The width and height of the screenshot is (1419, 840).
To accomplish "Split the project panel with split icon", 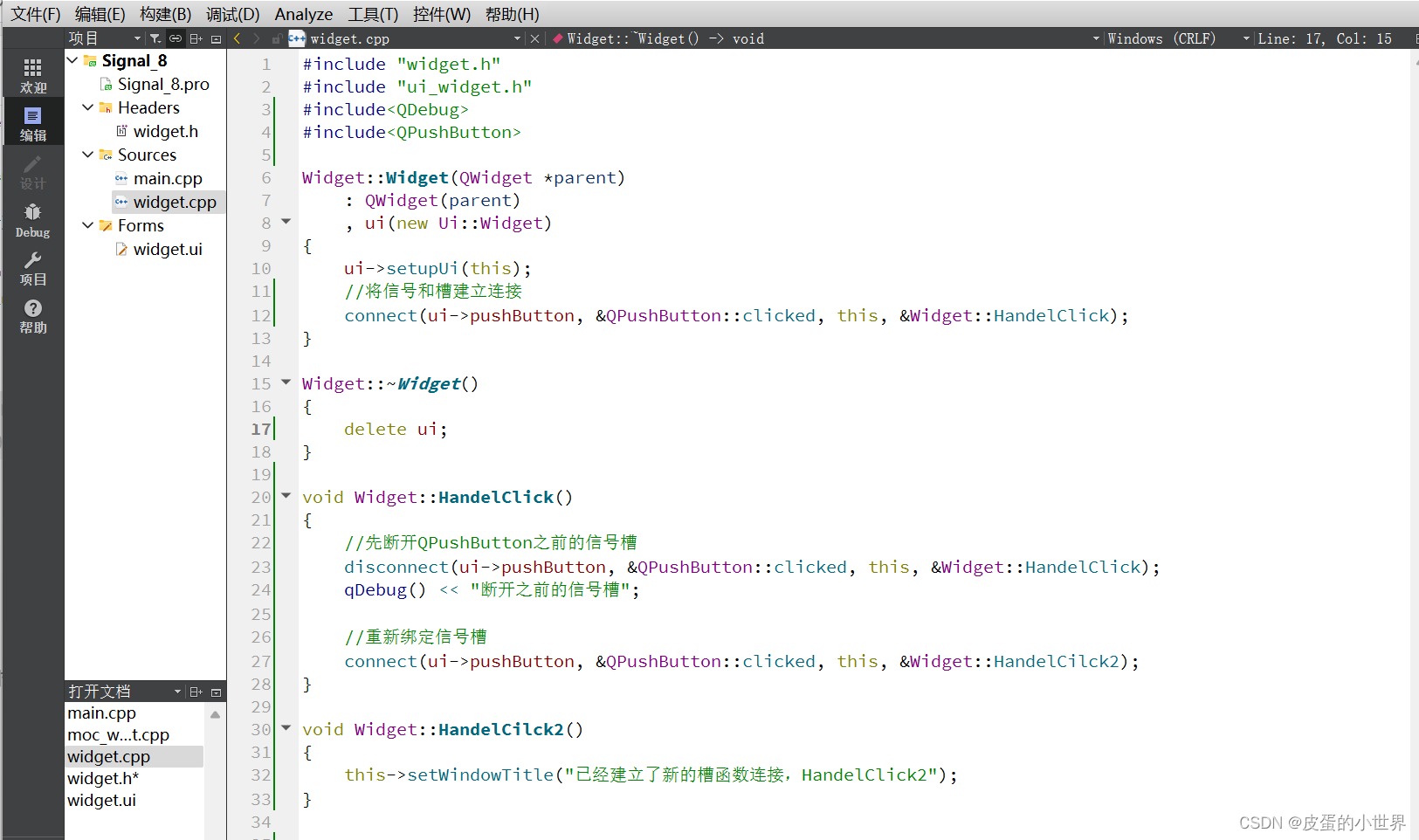I will 196,38.
